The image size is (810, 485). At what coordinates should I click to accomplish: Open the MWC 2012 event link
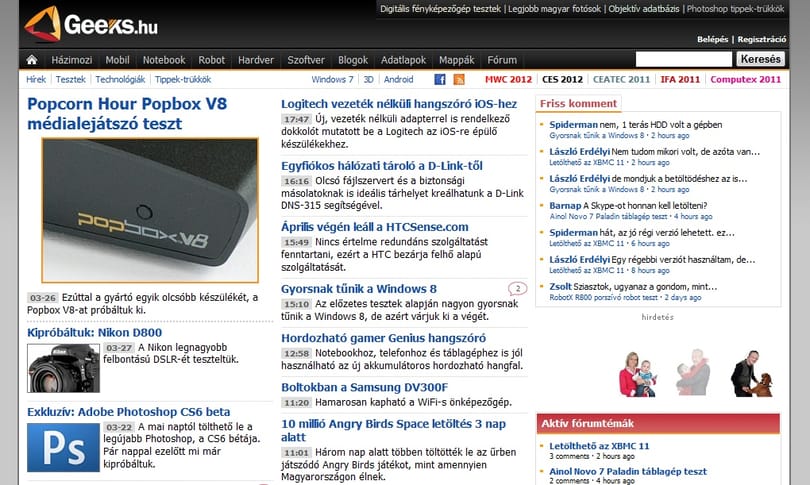click(508, 79)
